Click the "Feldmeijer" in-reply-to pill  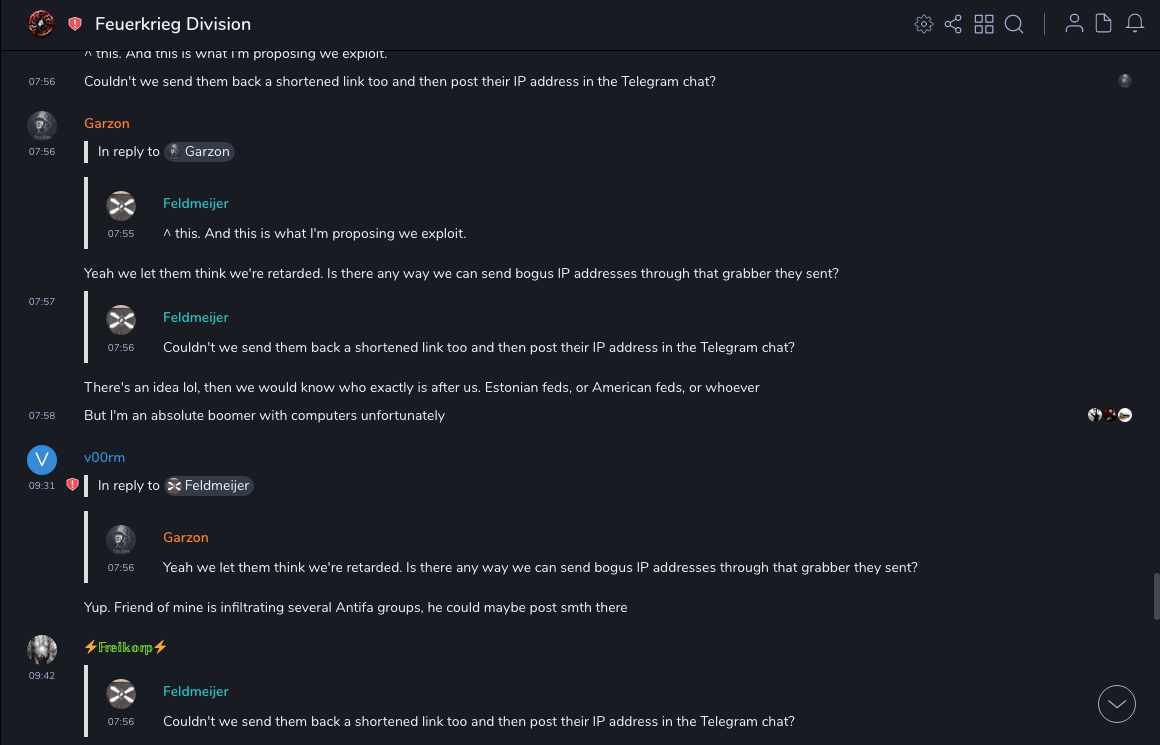pyautogui.click(x=209, y=486)
